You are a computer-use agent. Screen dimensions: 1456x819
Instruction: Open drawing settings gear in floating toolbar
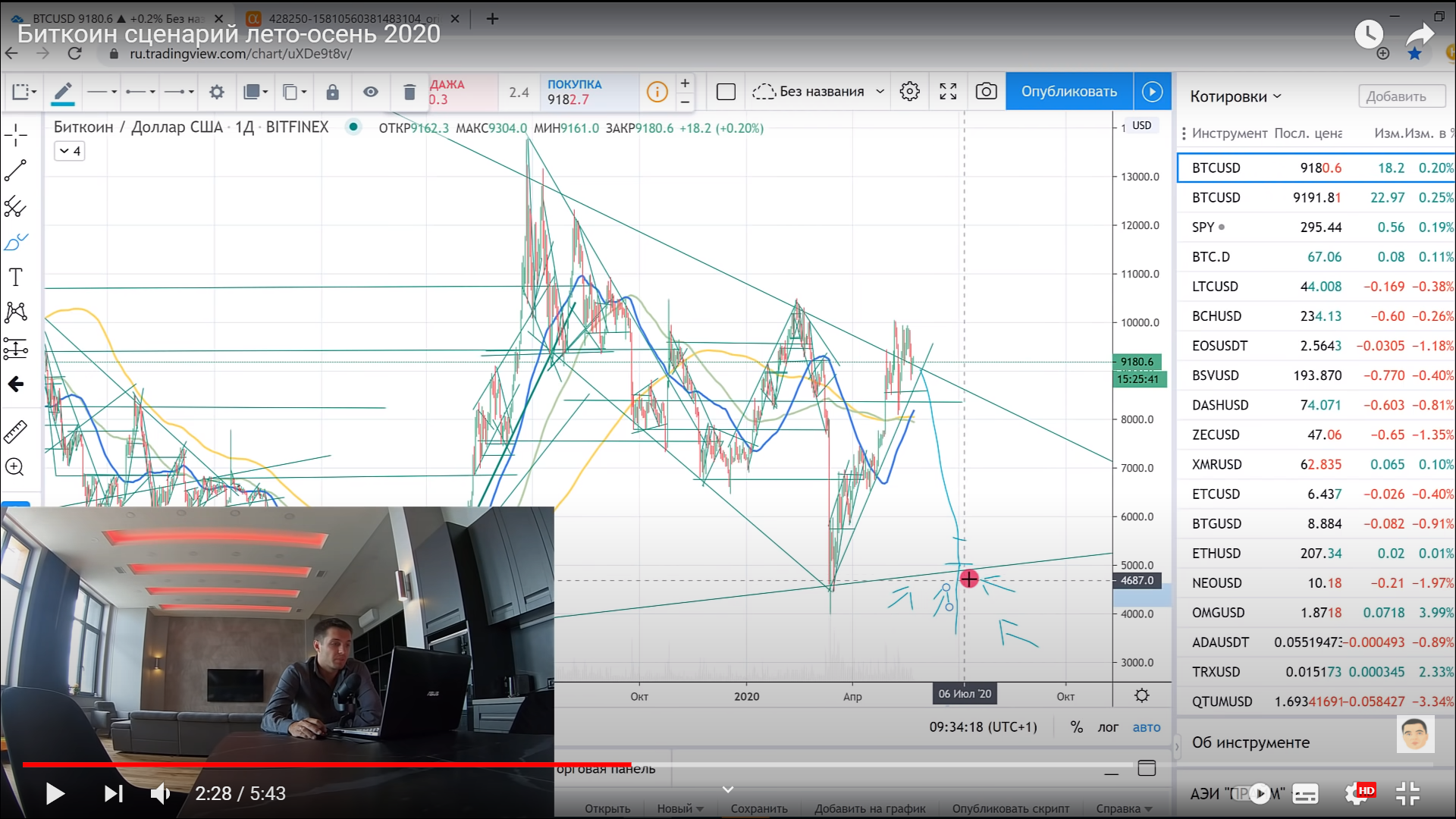(x=217, y=93)
